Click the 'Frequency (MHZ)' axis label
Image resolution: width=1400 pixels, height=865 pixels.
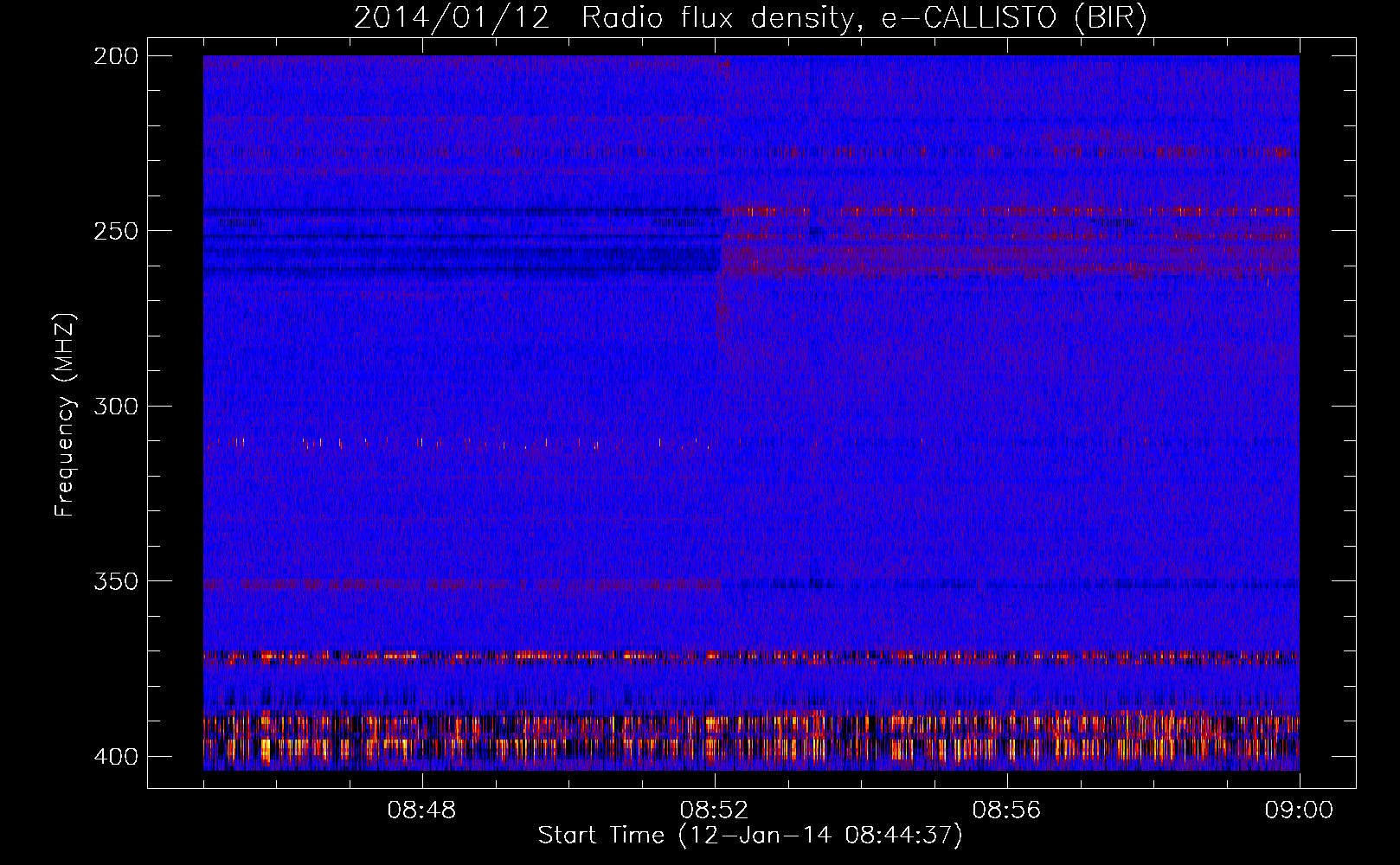[x=65, y=415]
